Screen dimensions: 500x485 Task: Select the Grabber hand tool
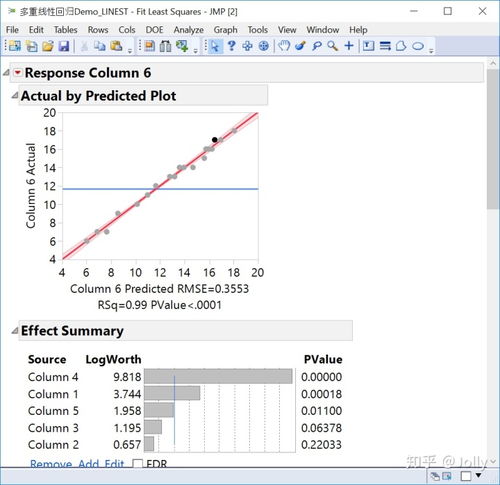tap(284, 46)
